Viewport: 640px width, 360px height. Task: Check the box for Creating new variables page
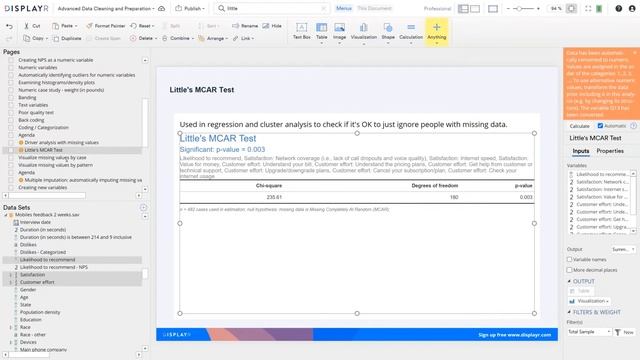point(11,188)
